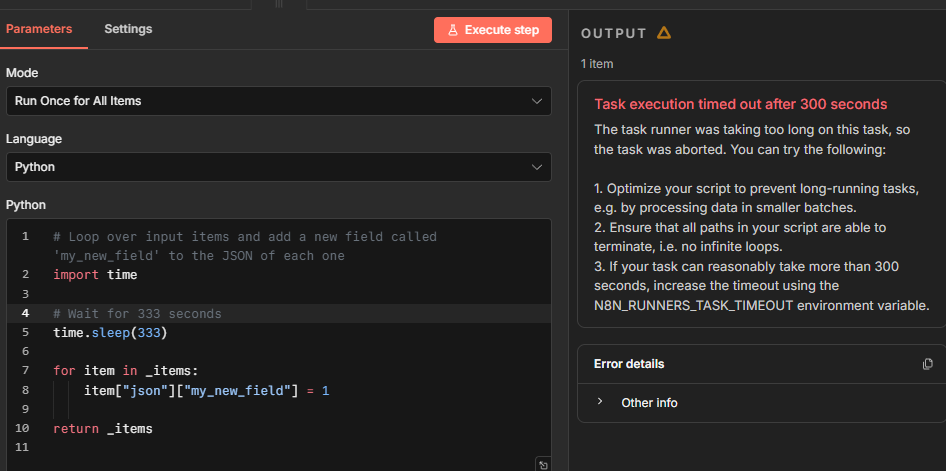Open the code editor fullscreen expand icon
This screenshot has height=471, width=946.
tap(543, 464)
